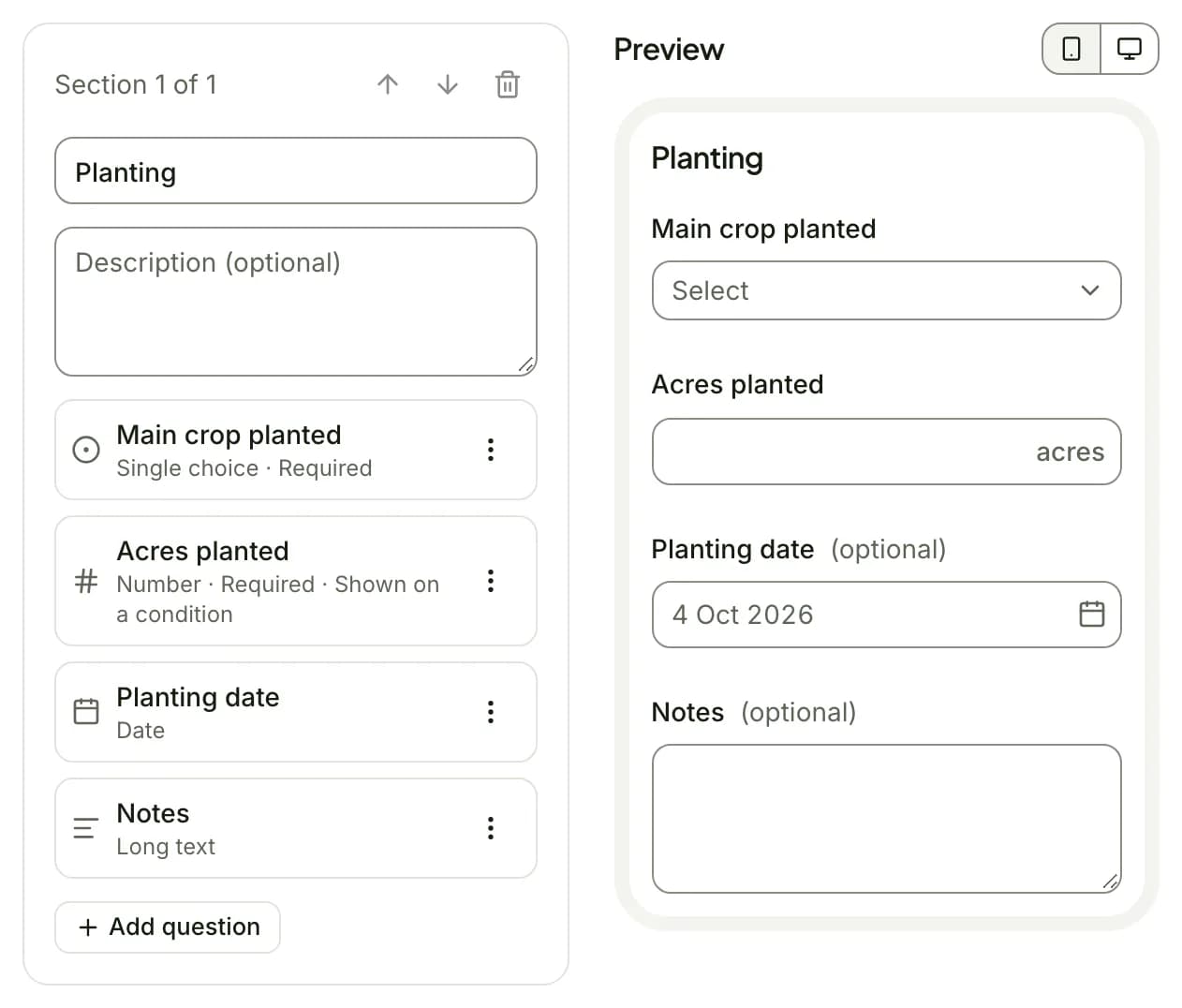Click the 'Section 1 of 1' label
Screen dimensions: 1182x1008
pyautogui.click(x=136, y=84)
